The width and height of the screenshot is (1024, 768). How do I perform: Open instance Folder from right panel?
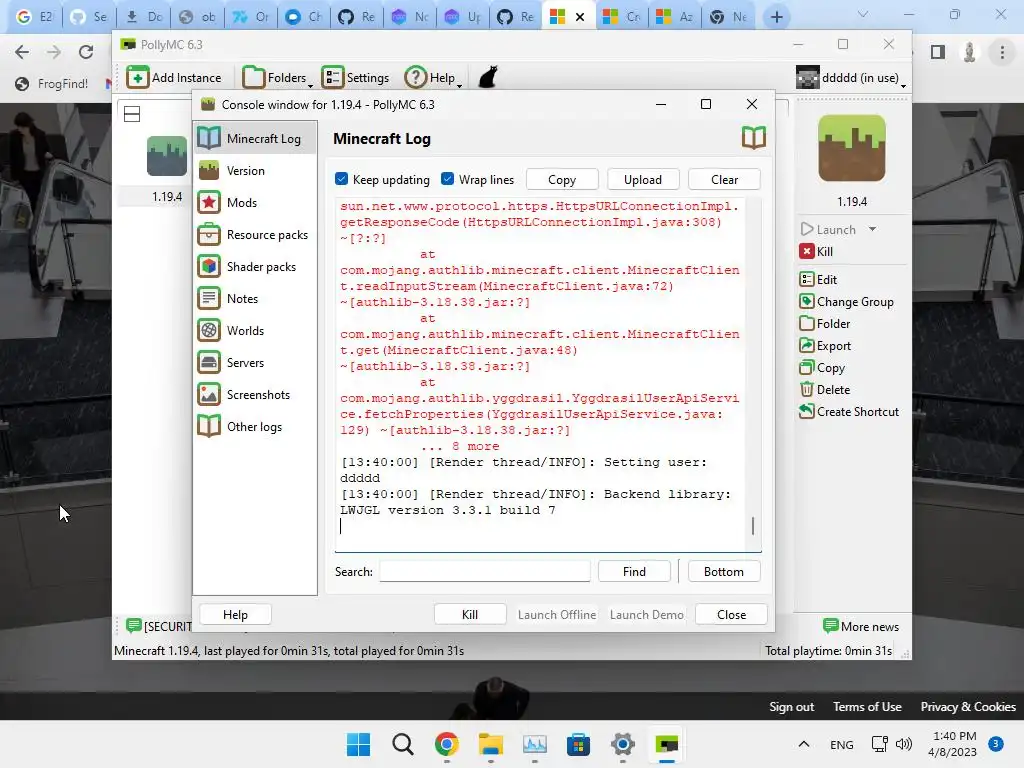tap(825, 324)
